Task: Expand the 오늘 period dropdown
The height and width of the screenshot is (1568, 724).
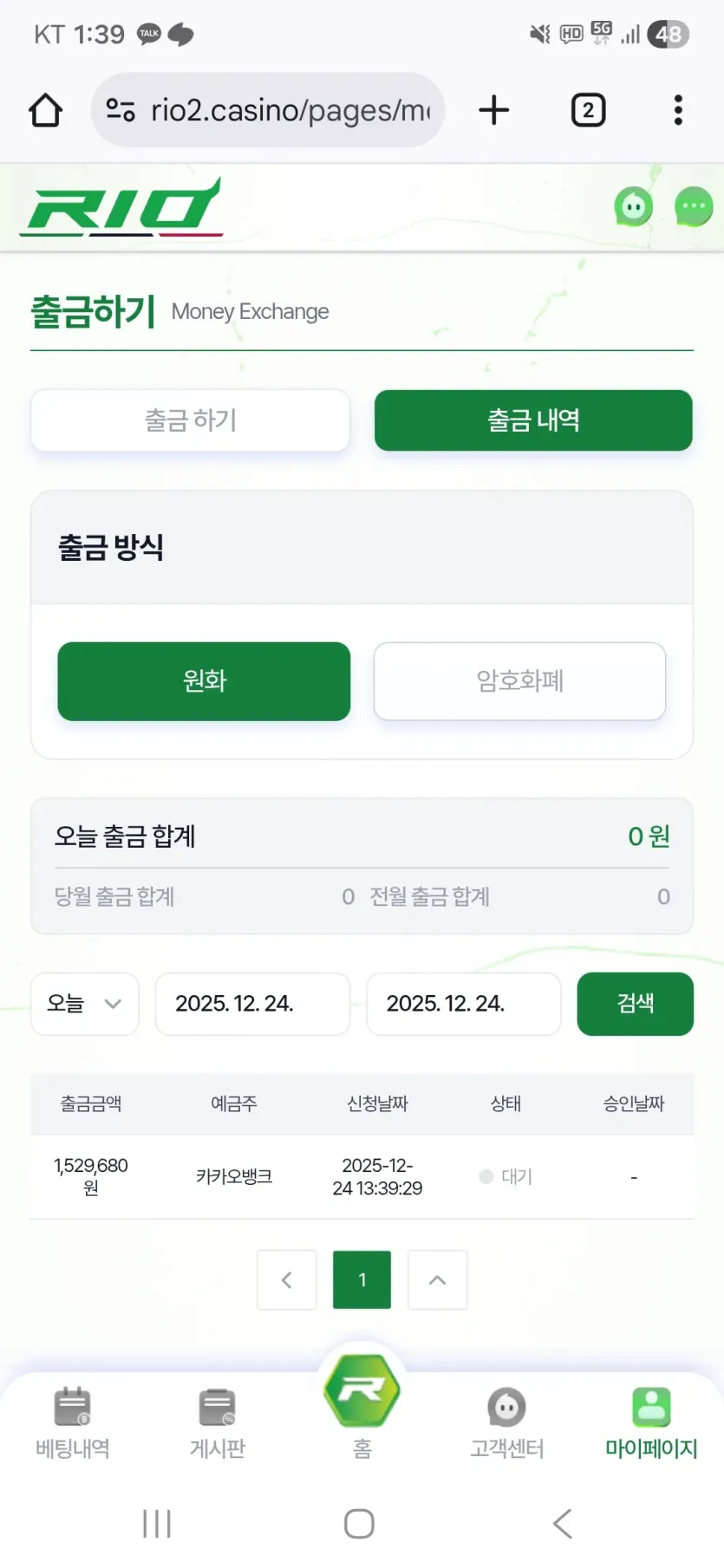Action: 85,1004
